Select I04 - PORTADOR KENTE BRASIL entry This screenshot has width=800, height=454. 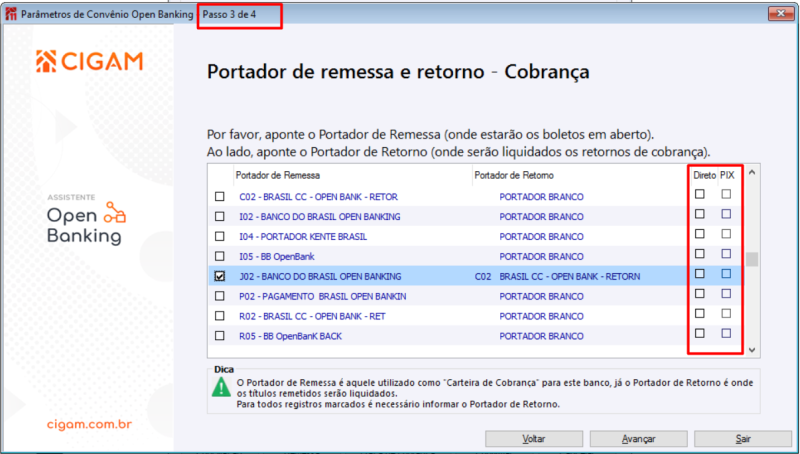point(303,237)
